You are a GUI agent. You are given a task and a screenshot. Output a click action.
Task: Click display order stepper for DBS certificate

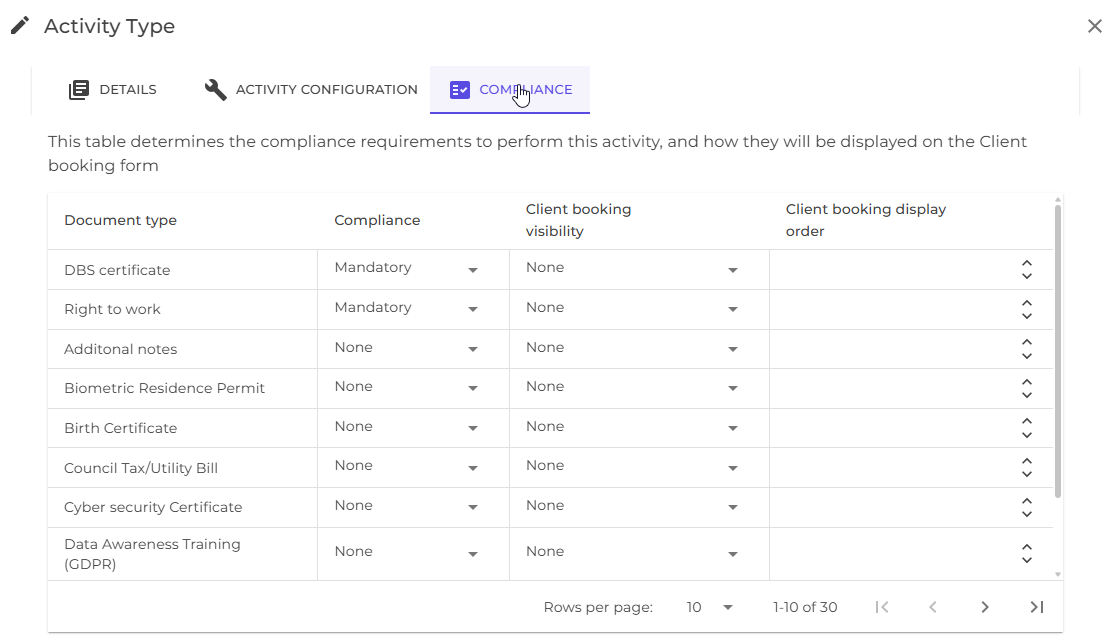click(x=1026, y=269)
